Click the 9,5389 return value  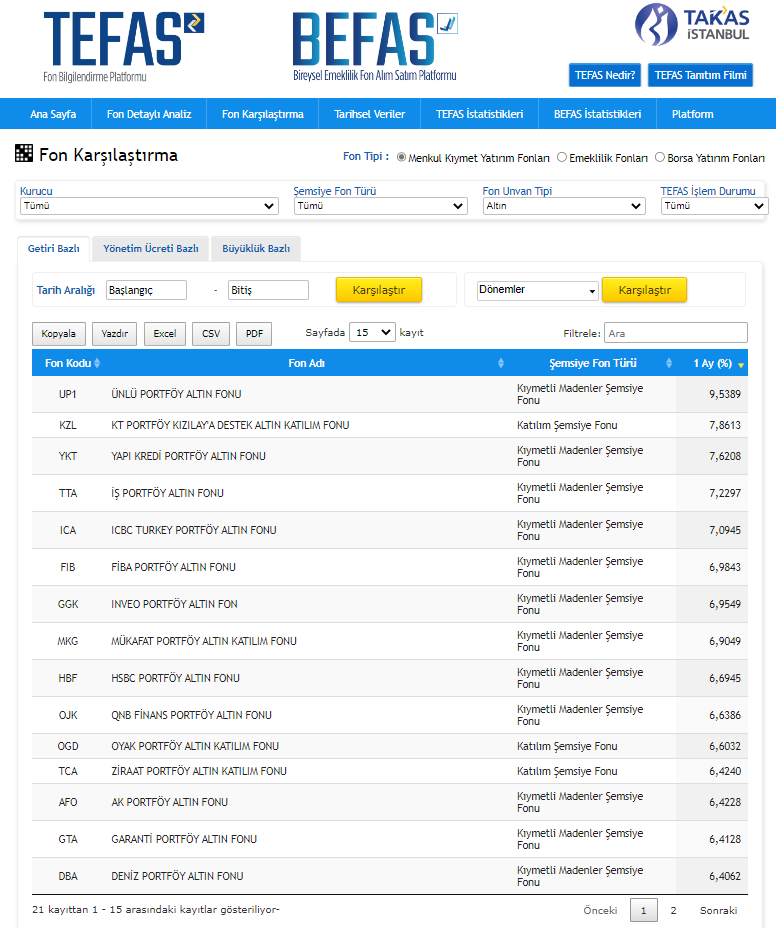pyautogui.click(x=725, y=394)
